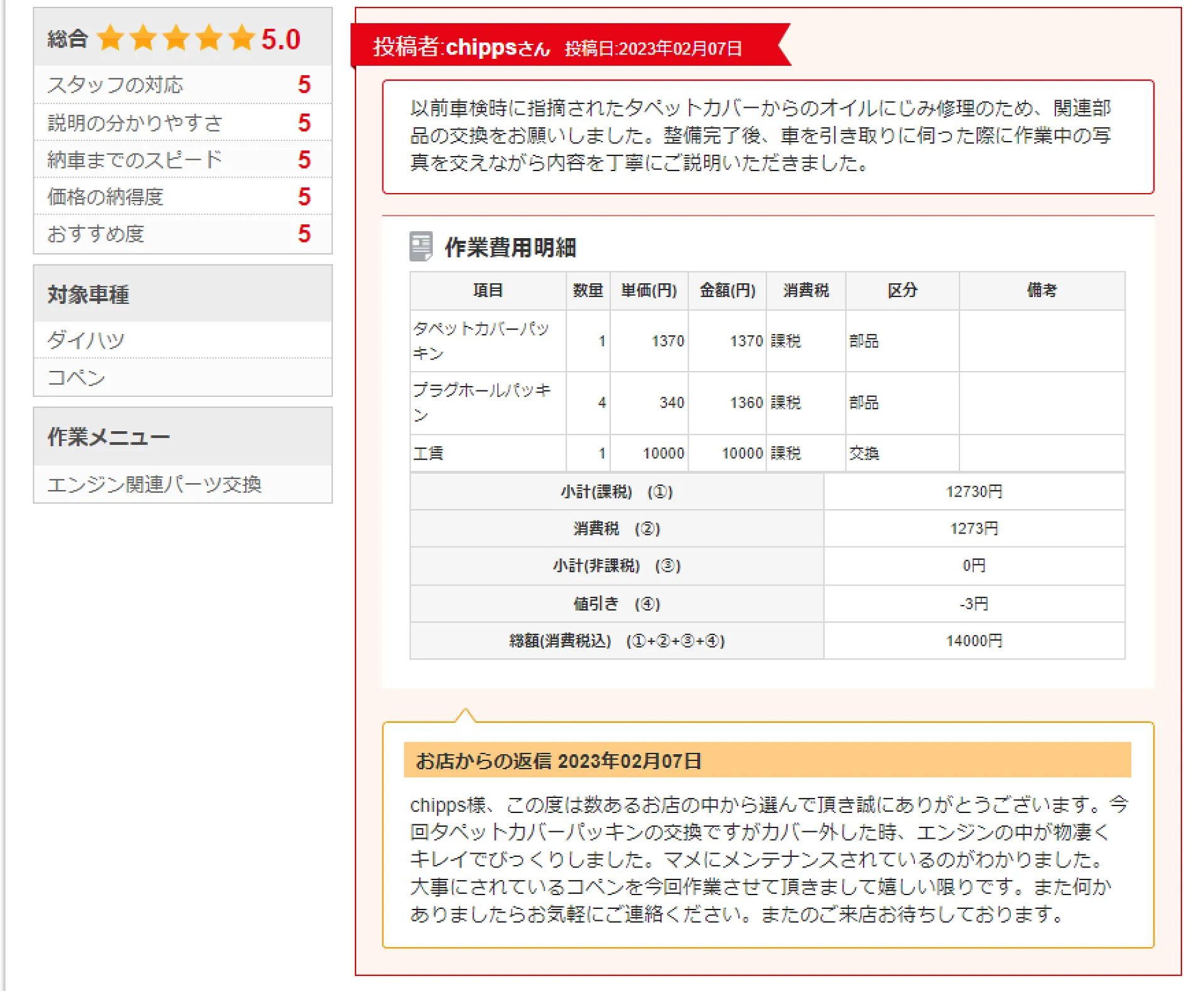1204x991 pixels.
Task: Click the first gold rating star
Action: (x=111, y=38)
